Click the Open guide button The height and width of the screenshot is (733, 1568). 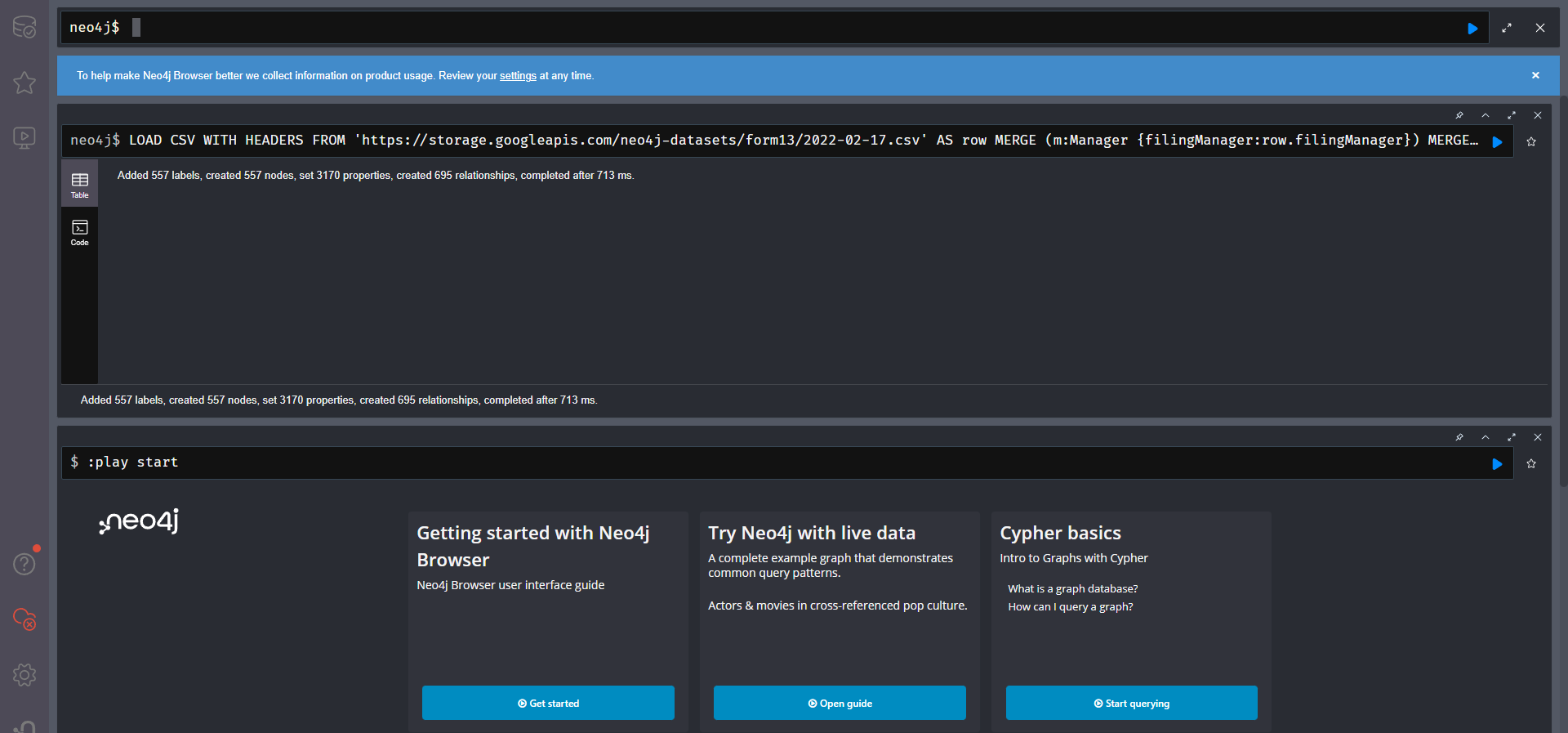[x=840, y=703]
